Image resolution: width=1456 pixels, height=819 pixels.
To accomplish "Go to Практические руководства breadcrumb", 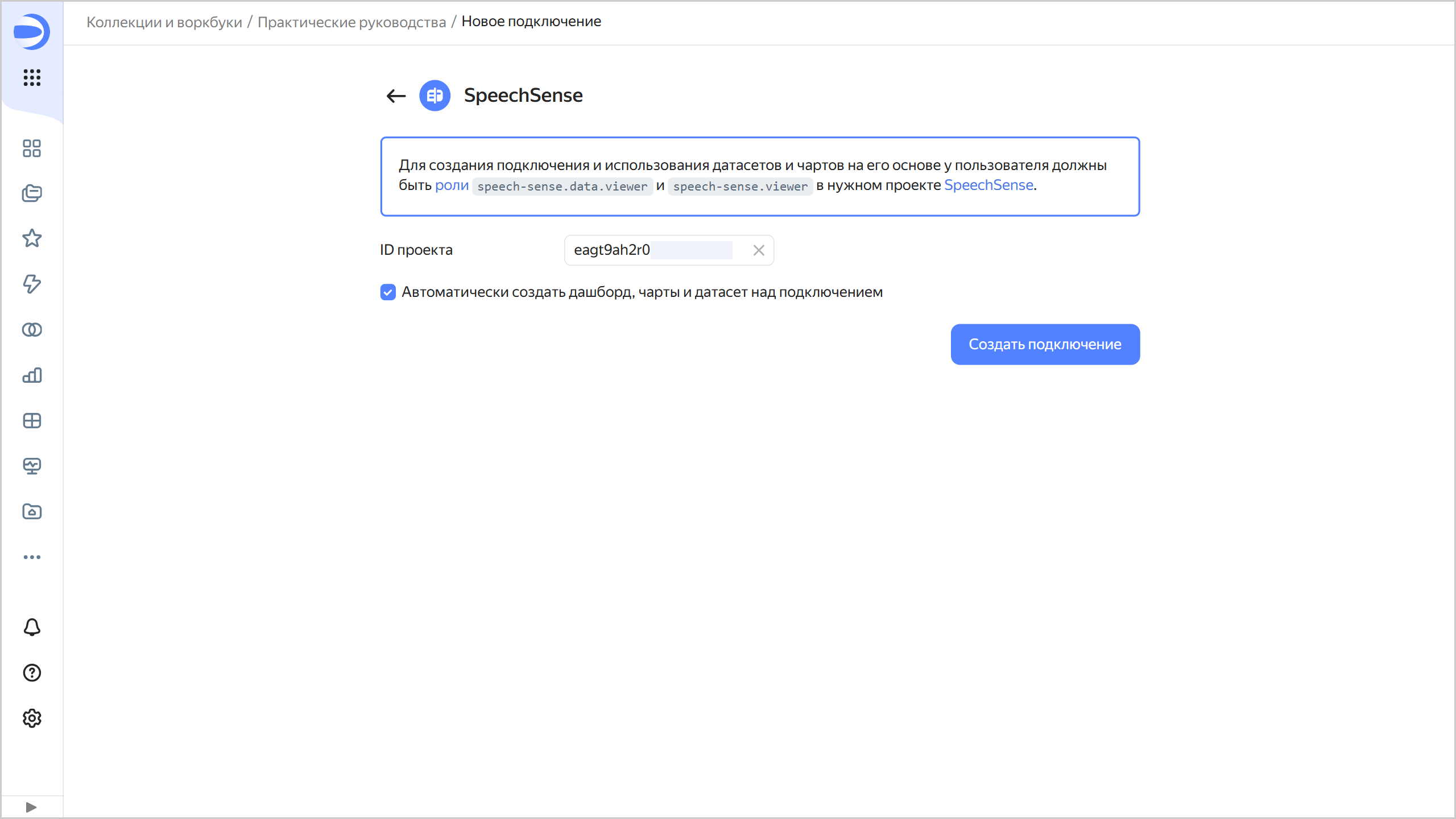I will tap(351, 22).
